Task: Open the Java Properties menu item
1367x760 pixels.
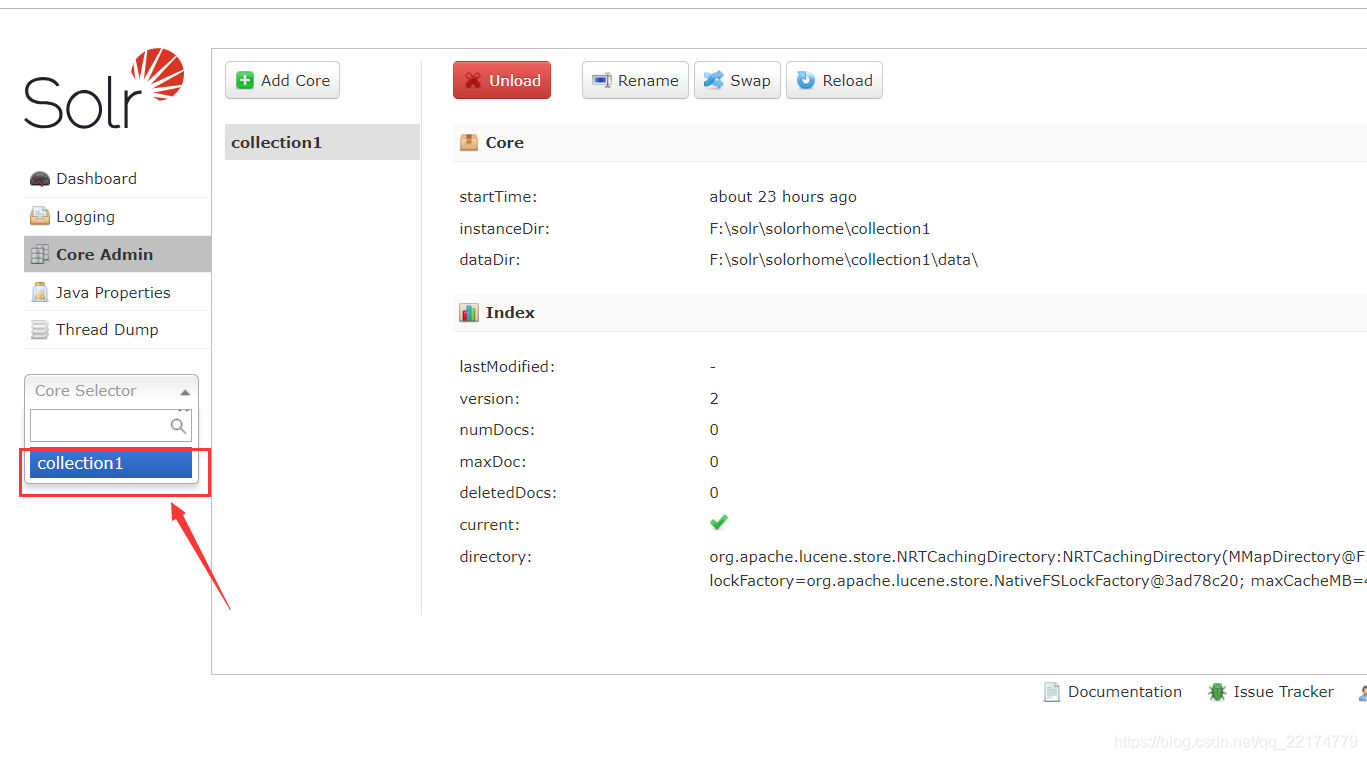Action: pyautogui.click(x=117, y=292)
